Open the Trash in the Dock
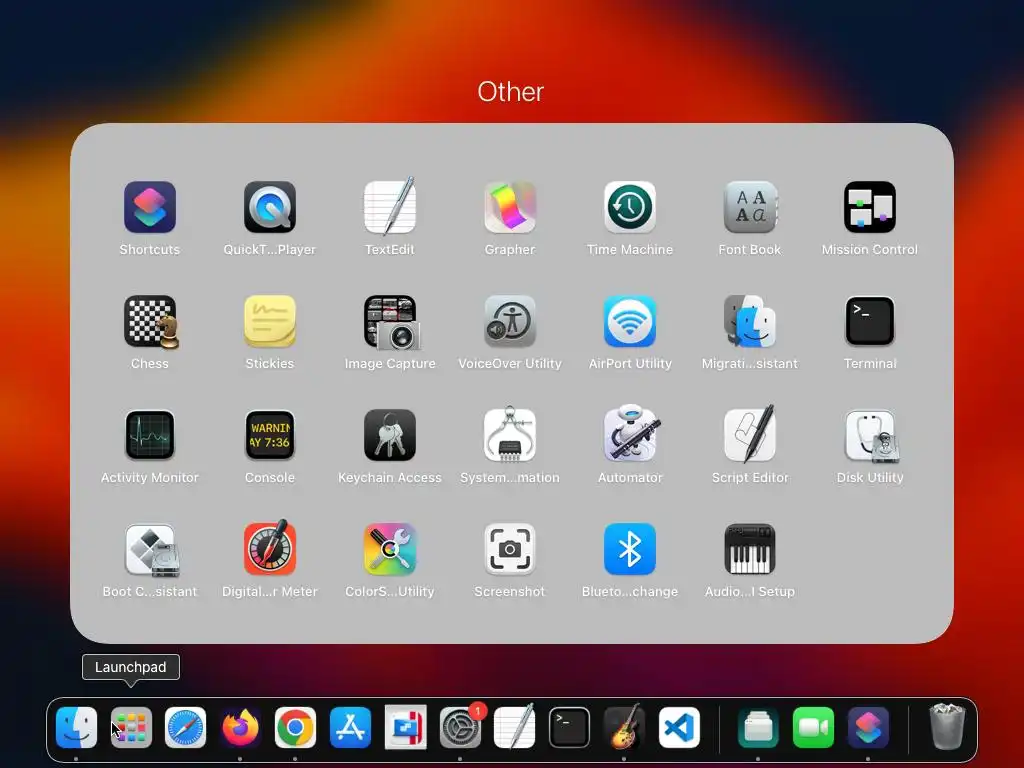 click(947, 726)
